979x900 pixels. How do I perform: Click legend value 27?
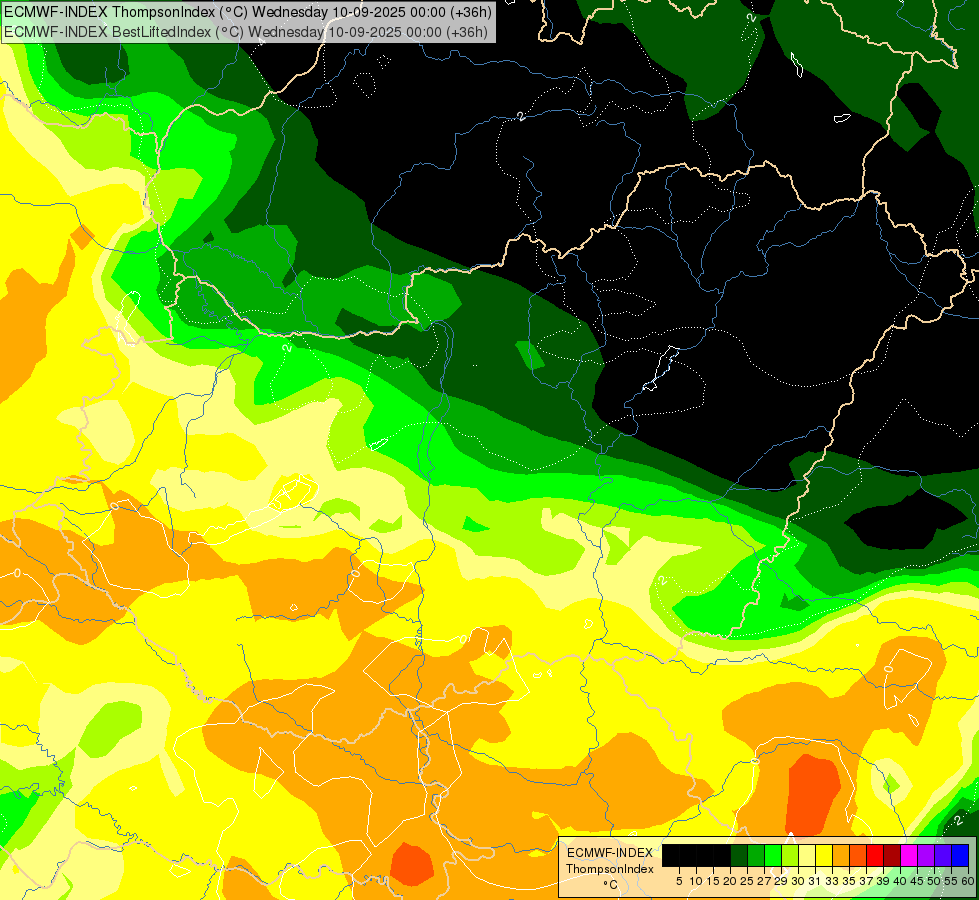764,881
